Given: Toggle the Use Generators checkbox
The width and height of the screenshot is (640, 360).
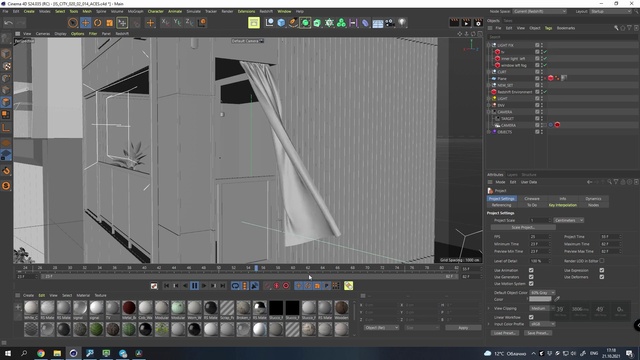Looking at the screenshot, I should click(531, 277).
